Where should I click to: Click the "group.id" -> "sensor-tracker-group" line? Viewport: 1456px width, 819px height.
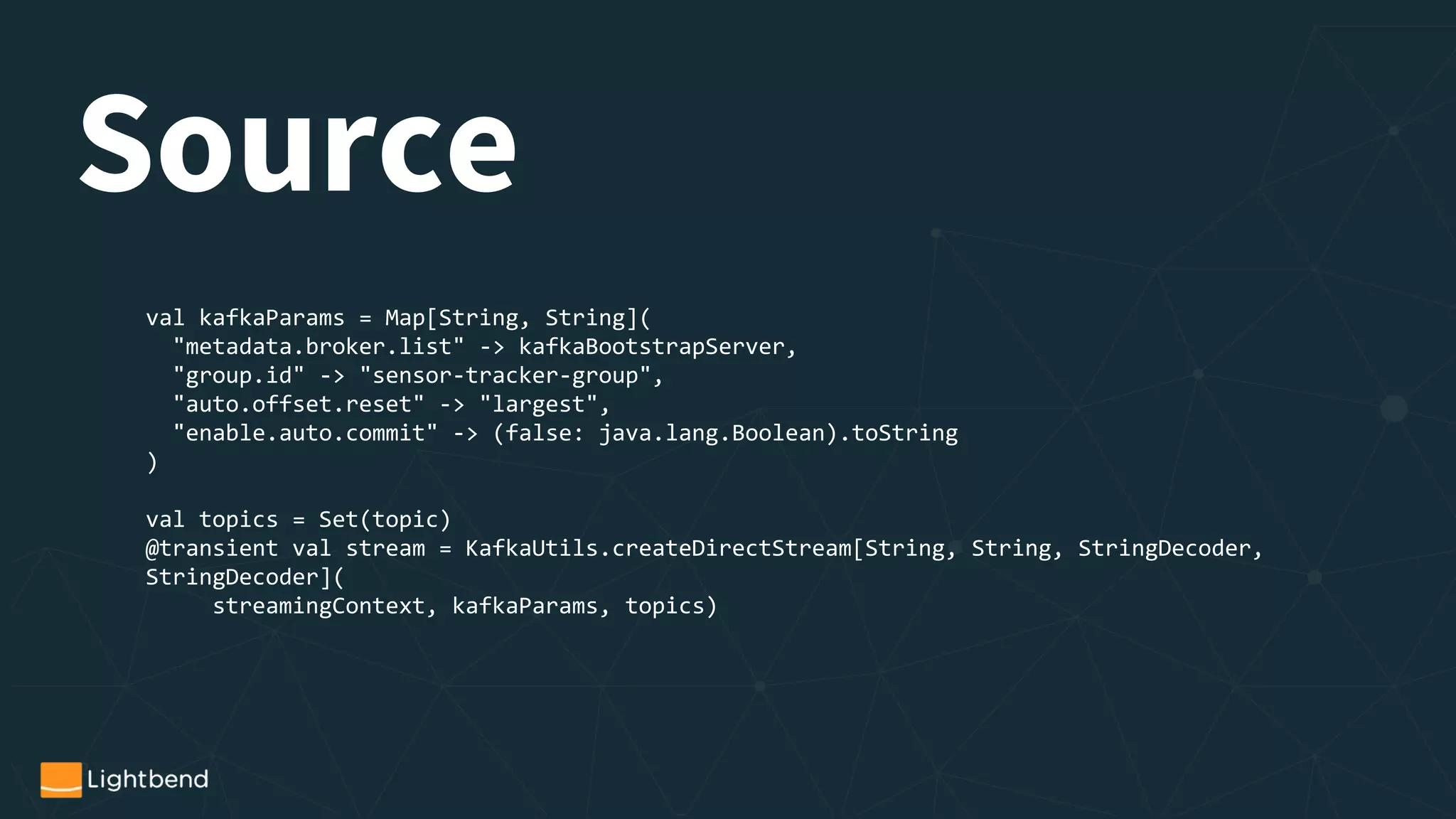418,376
